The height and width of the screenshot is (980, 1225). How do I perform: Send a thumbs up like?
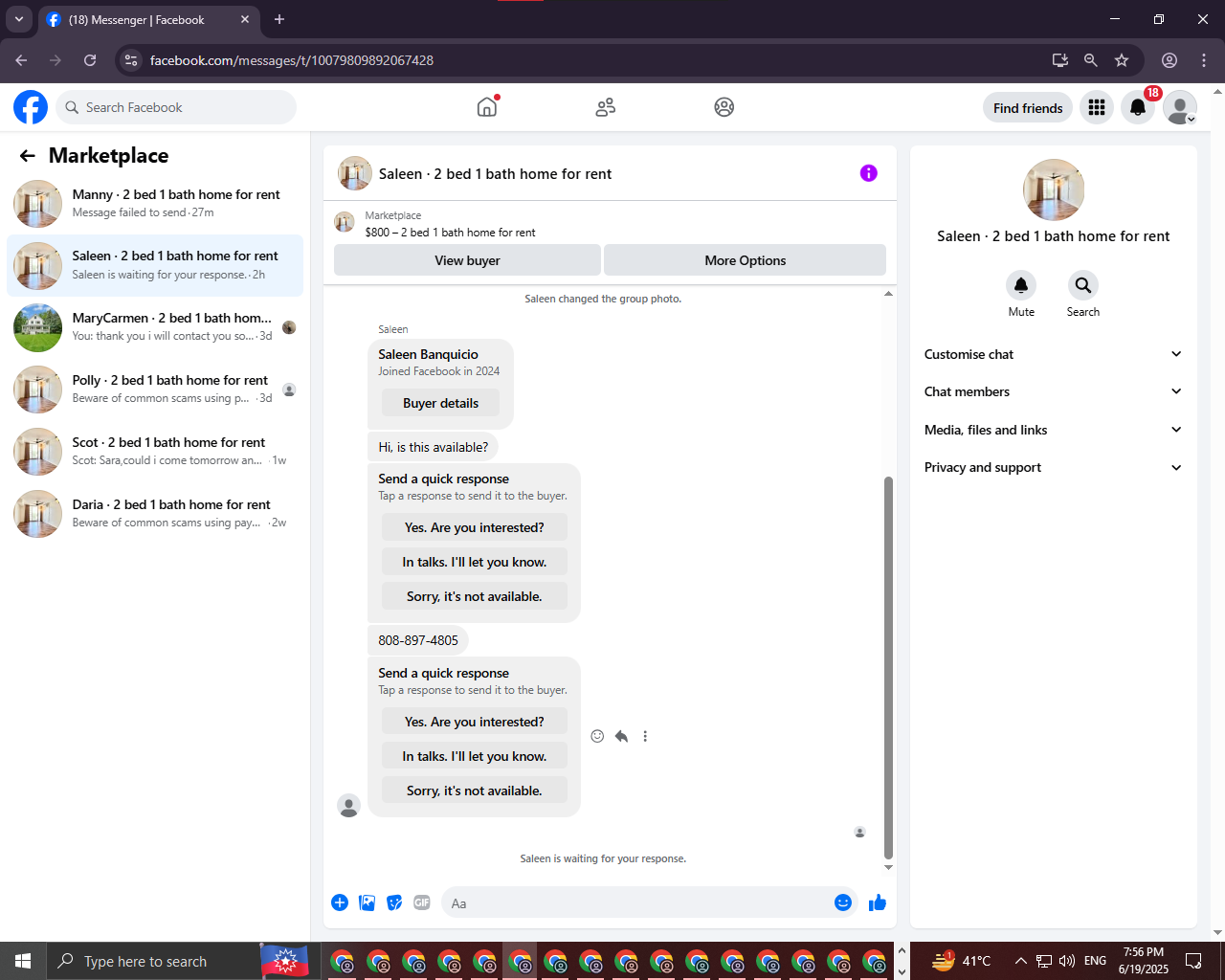[878, 902]
